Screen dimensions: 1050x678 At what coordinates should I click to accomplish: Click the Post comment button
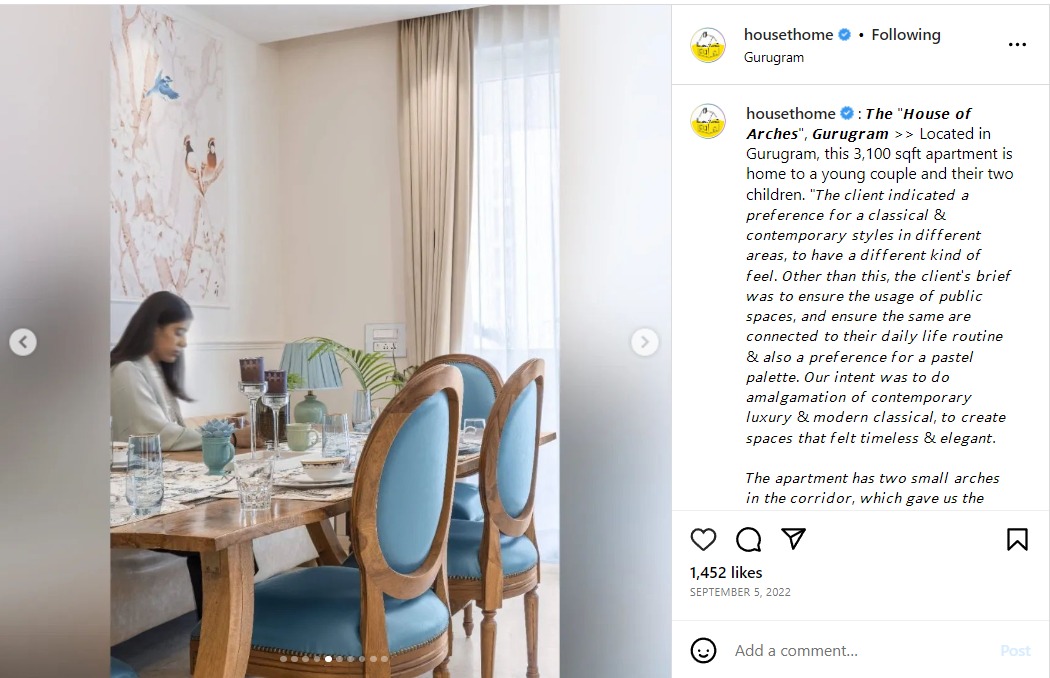pos(1015,651)
